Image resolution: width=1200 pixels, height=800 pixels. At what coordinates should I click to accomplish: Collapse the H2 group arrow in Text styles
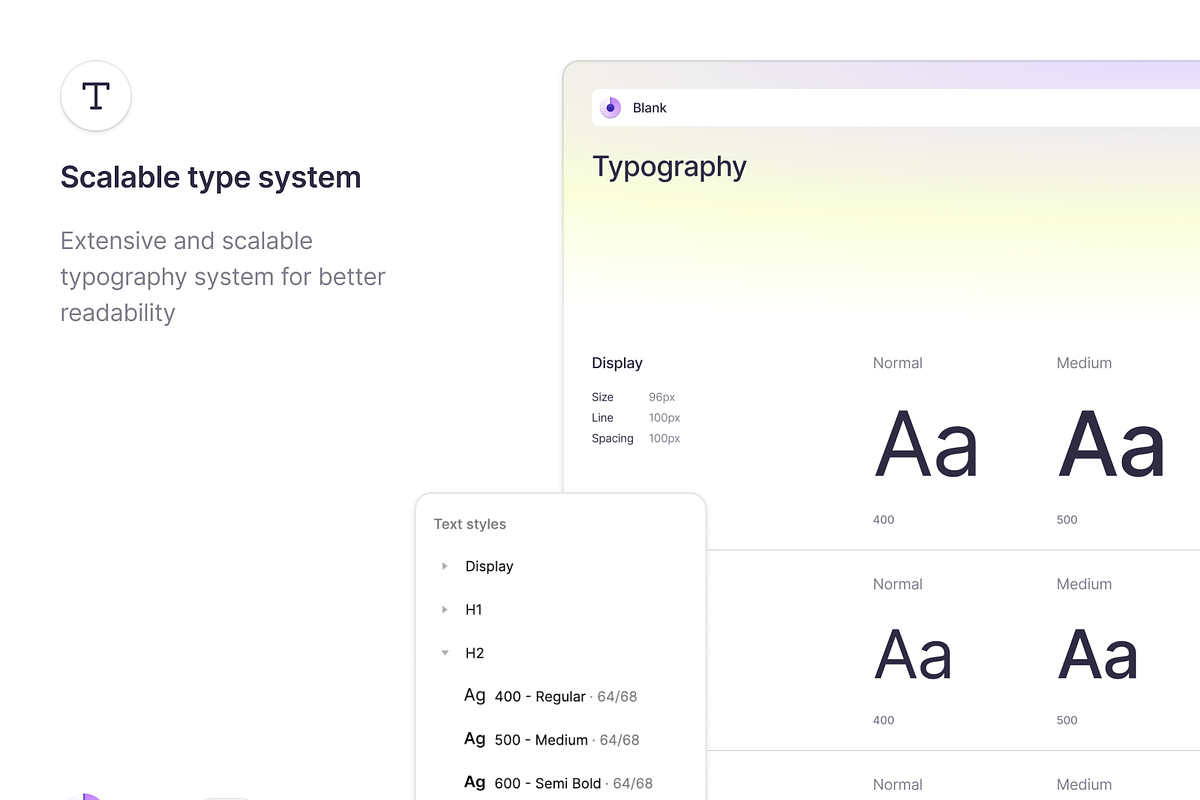coord(445,653)
